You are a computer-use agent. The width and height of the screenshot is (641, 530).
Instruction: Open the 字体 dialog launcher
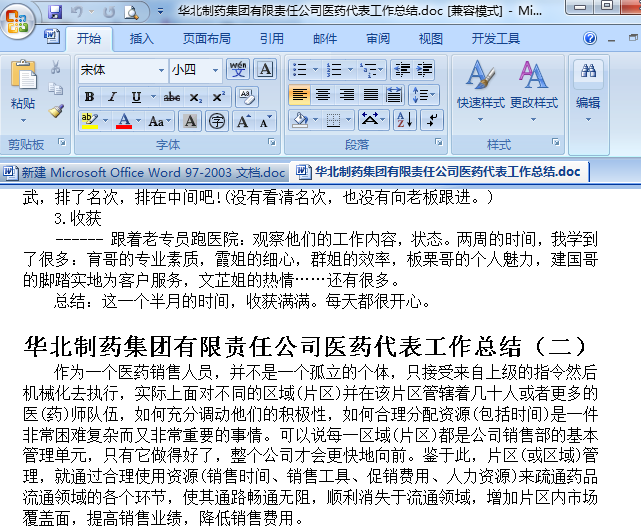click(271, 142)
